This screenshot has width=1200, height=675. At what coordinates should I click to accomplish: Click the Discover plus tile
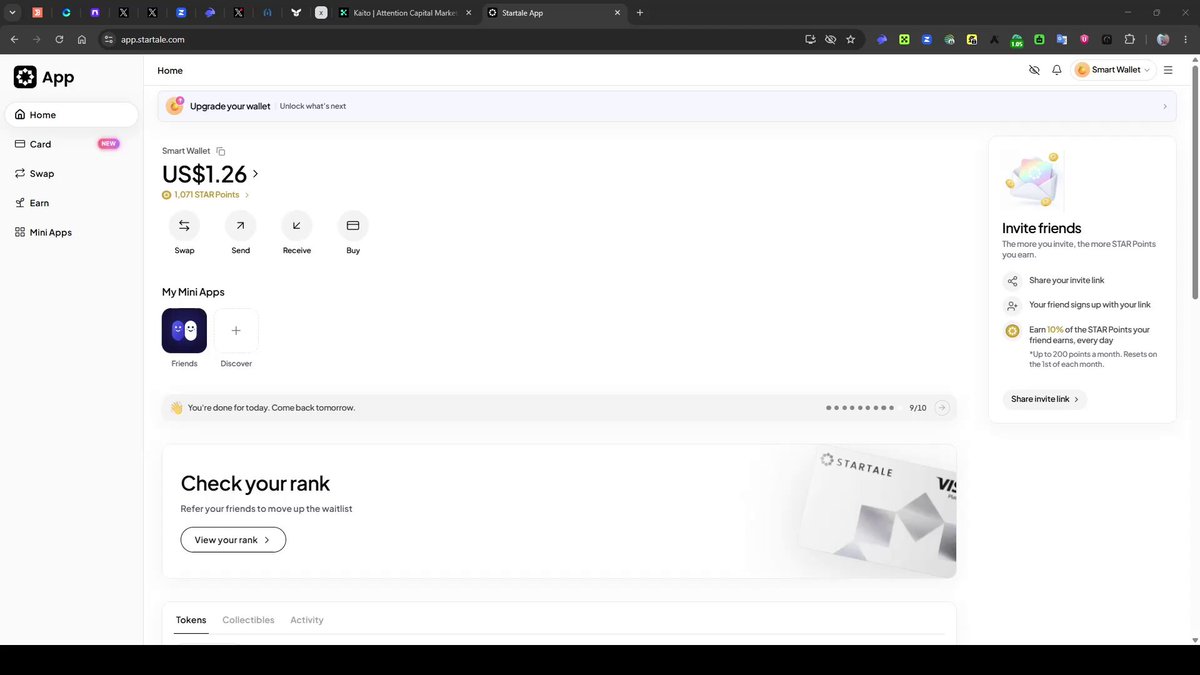[236, 330]
